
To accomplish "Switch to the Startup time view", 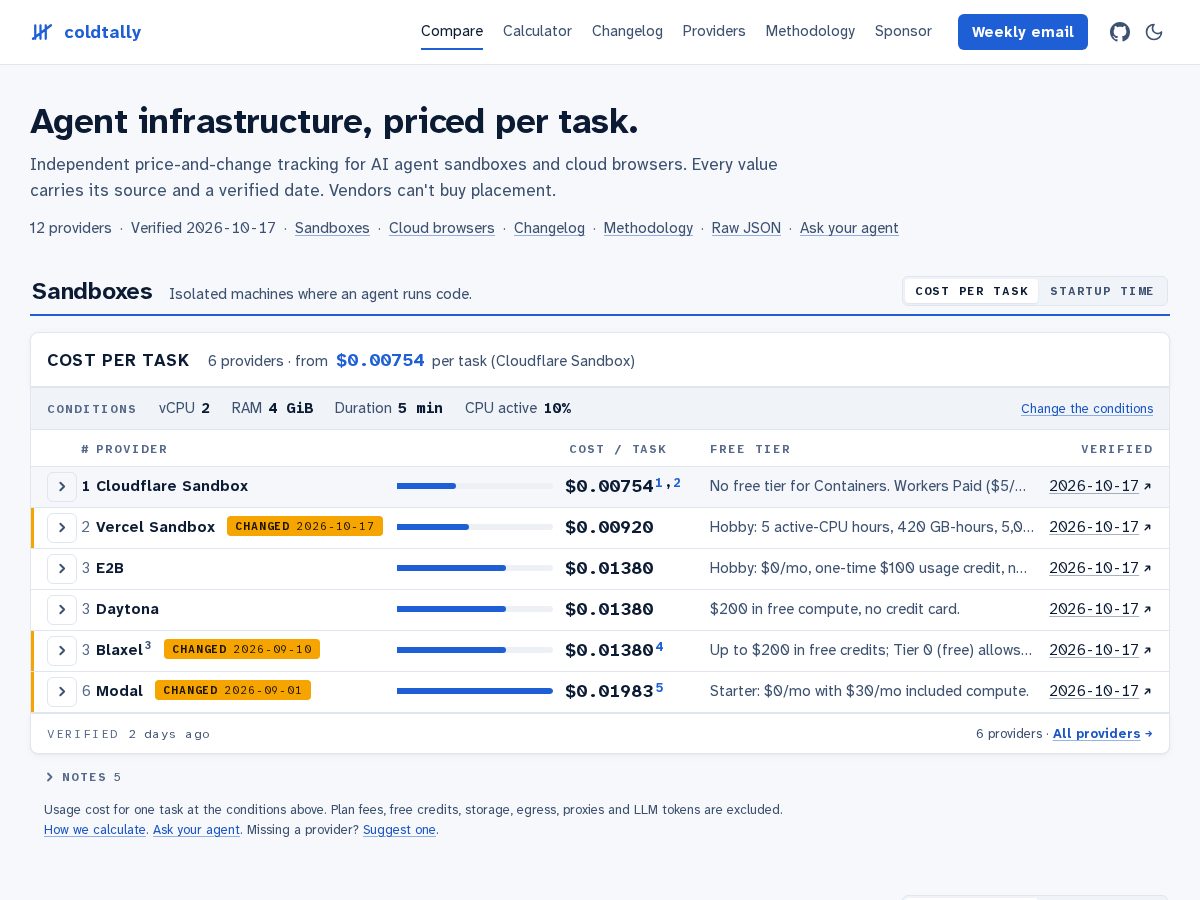I will (x=1102, y=291).
